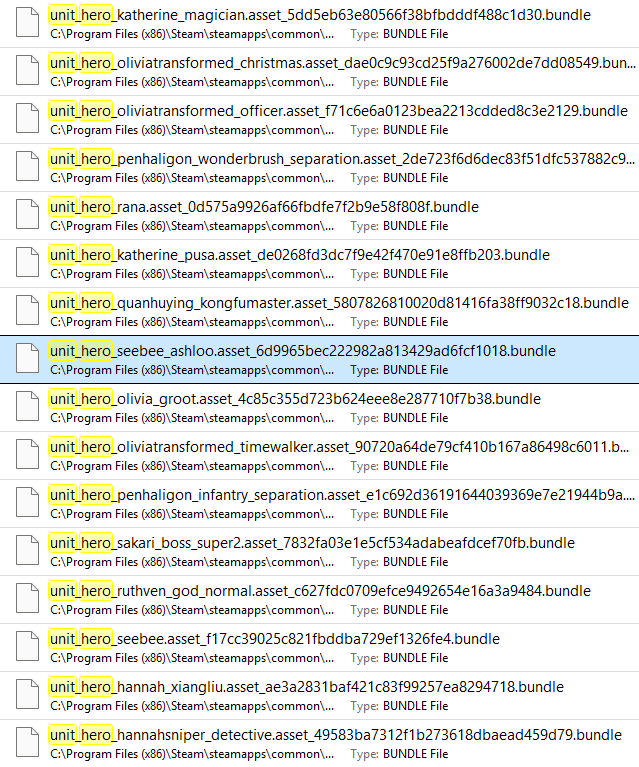
Task: Click folder path under hannahsniper_detective result
Action: pyautogui.click(x=192, y=753)
